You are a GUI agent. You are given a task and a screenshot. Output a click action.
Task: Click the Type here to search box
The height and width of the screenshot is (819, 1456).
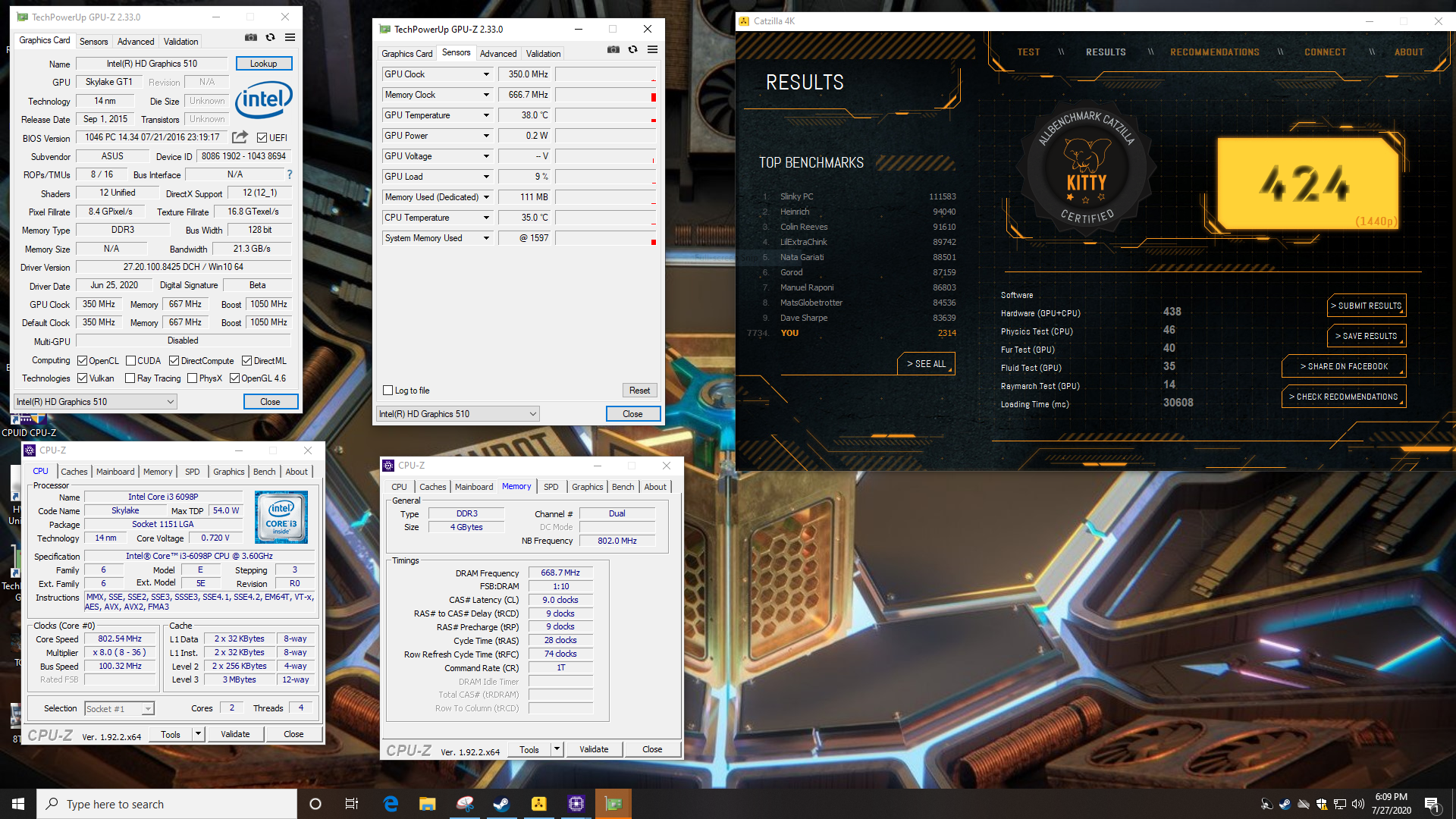(167, 804)
